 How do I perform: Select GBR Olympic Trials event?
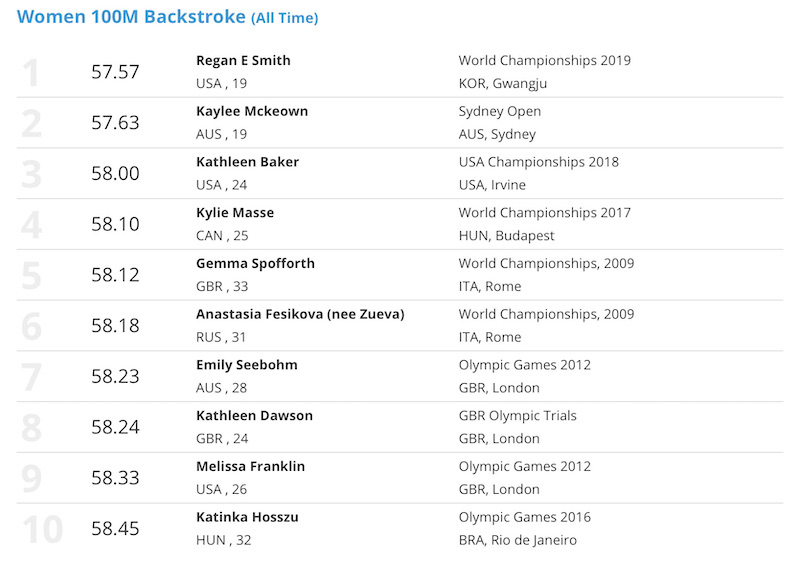tap(518, 416)
